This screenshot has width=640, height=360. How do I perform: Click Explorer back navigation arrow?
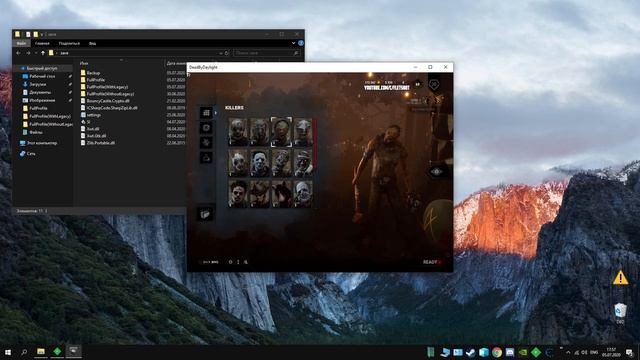click(18, 53)
